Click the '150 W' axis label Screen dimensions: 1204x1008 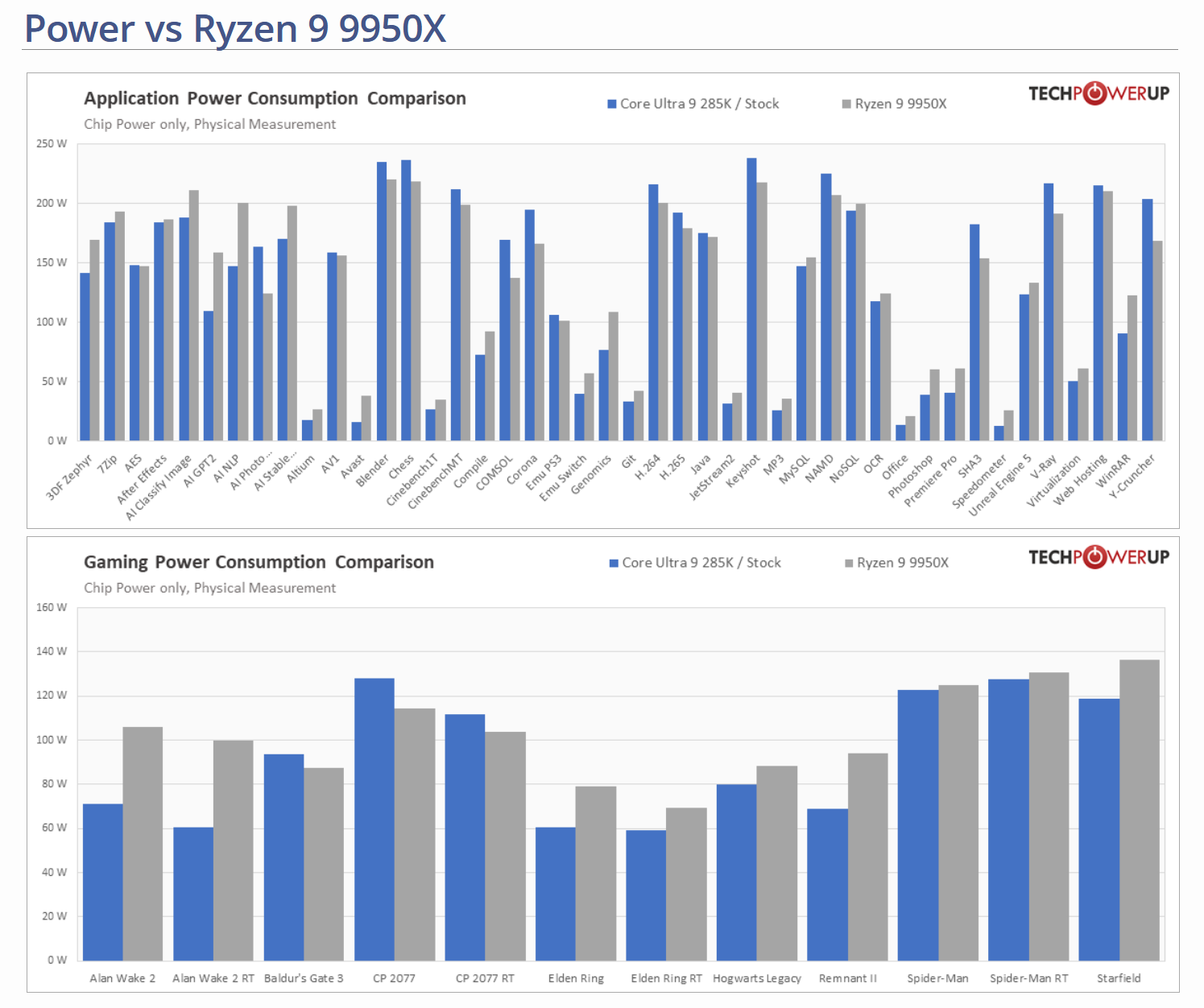point(52,262)
